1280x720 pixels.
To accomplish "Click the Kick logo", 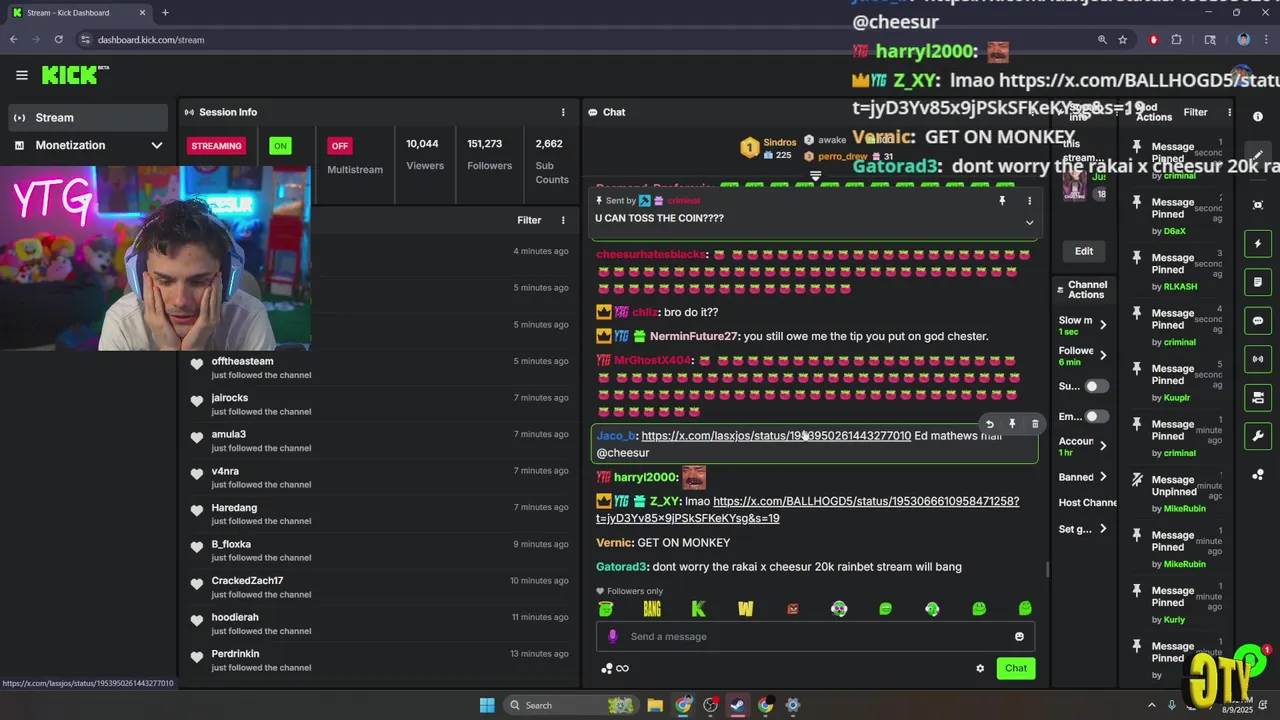I will 75,75.
